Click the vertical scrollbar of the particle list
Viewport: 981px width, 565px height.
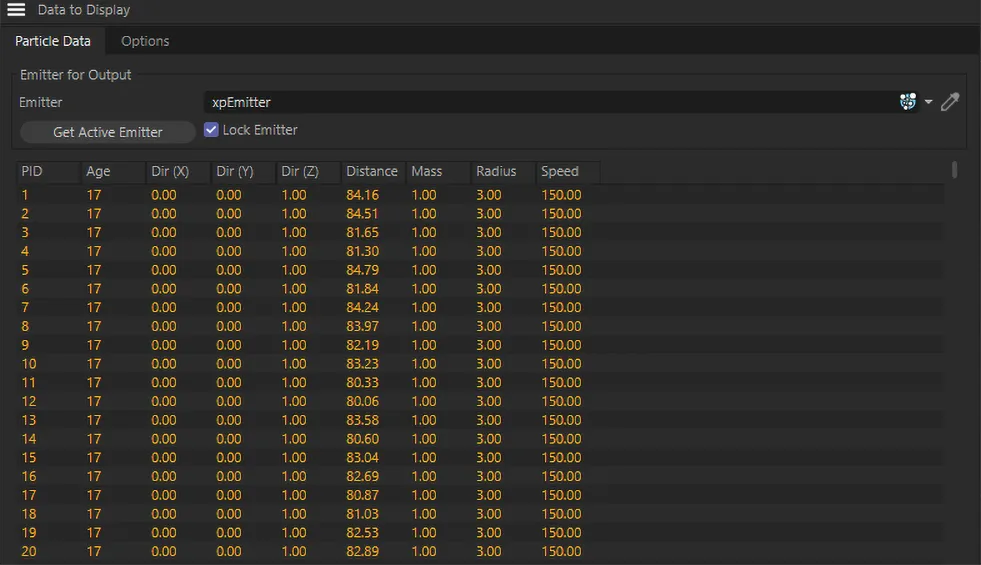(x=955, y=170)
